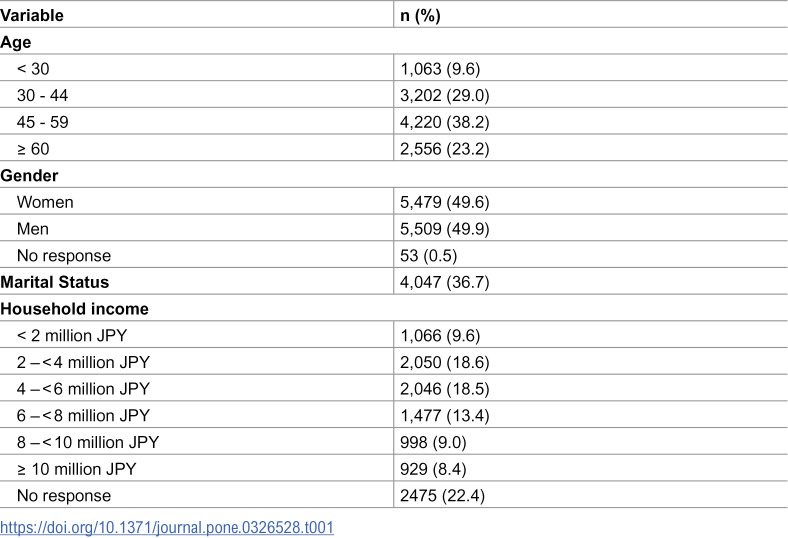This screenshot has height=538, width=788.
Task: Select the Age section heading
Action: point(16,42)
